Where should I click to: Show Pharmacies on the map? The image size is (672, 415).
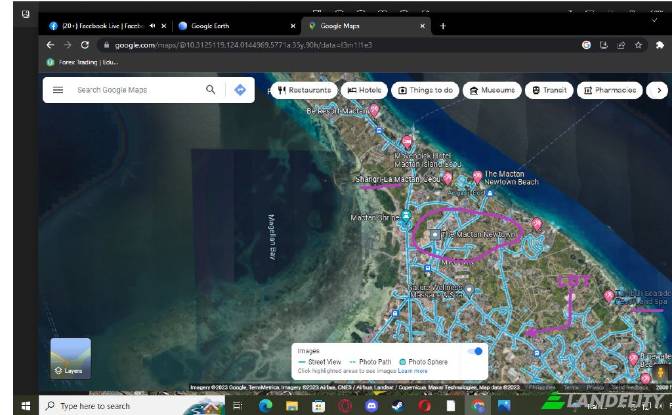[x=609, y=90]
